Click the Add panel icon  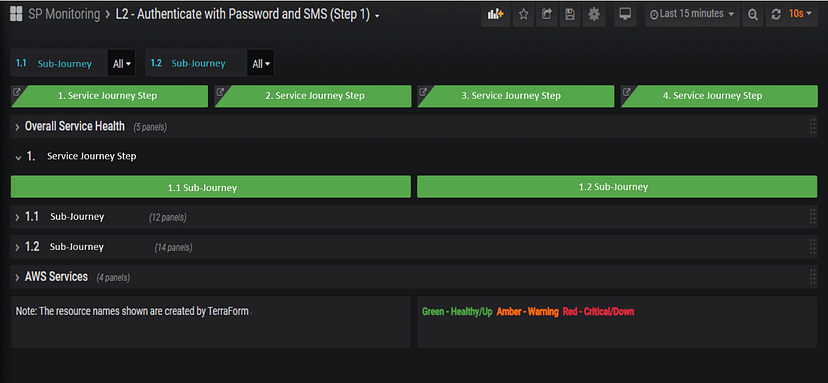tap(495, 15)
